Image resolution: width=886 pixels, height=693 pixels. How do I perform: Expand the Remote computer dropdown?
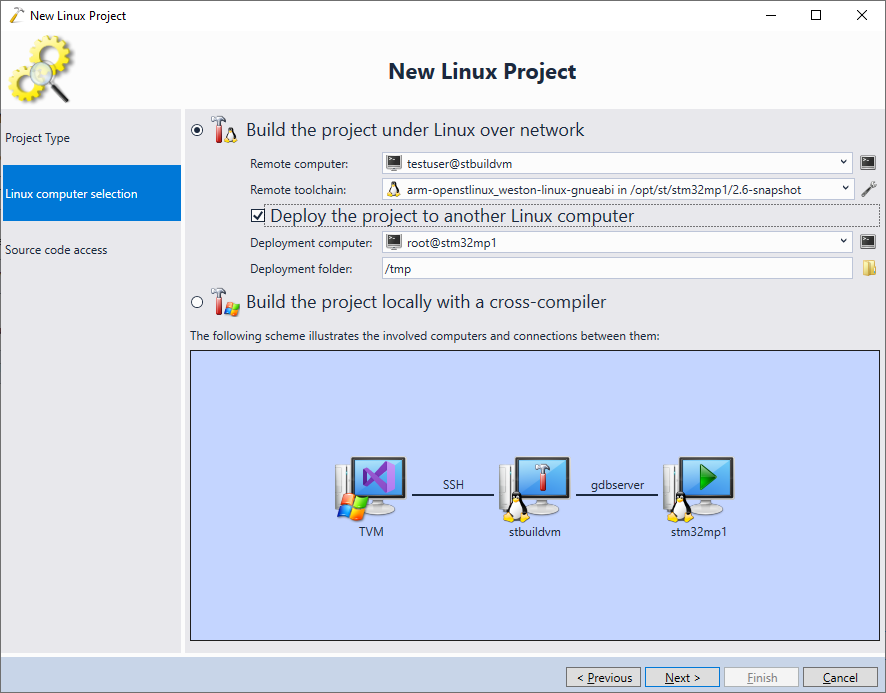coord(843,163)
